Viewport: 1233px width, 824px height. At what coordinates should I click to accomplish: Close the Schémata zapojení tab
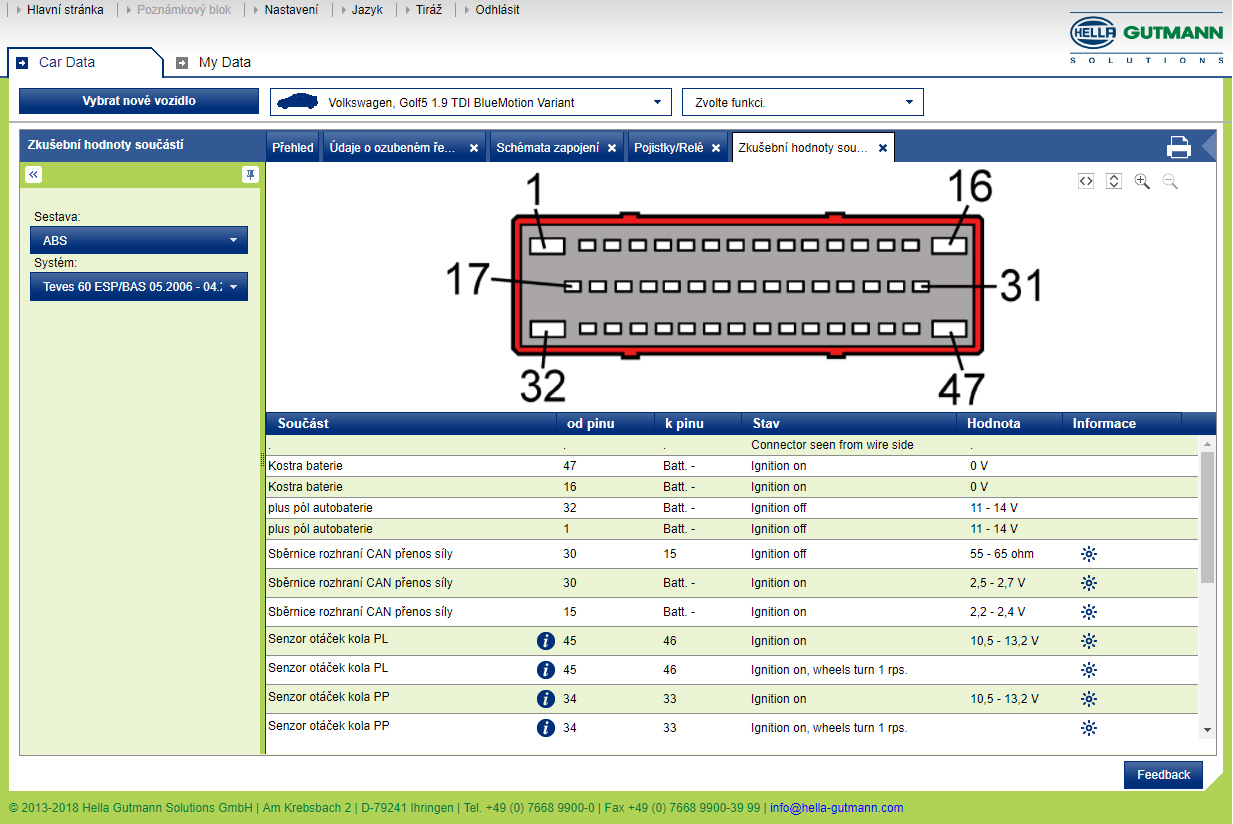(x=612, y=148)
